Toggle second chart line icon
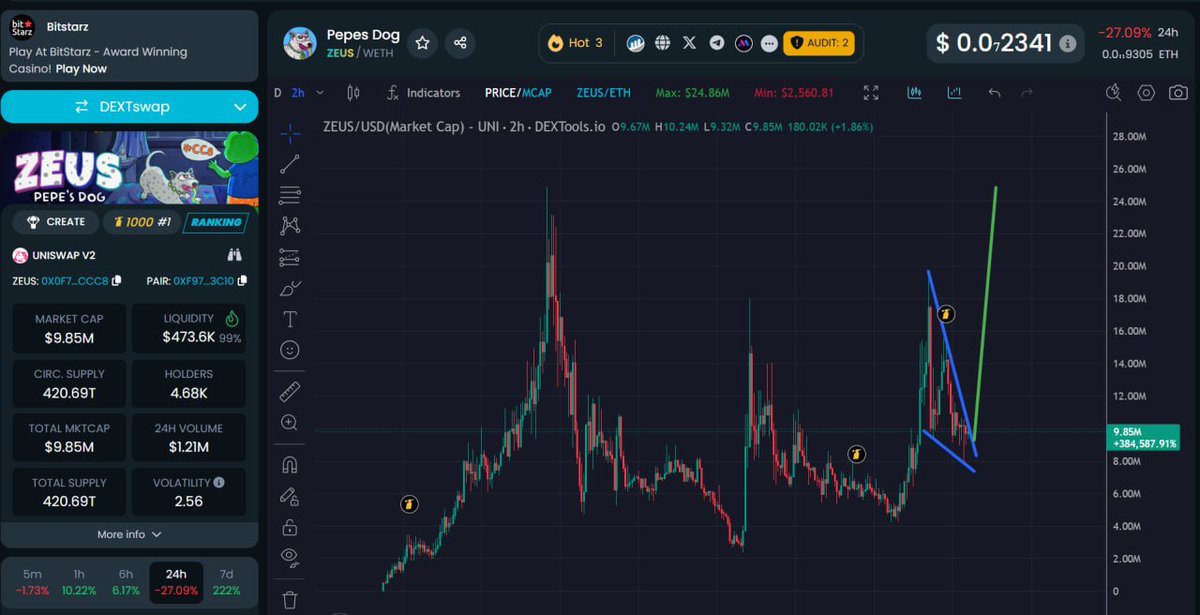Viewport: 1200px width, 615px height. pyautogui.click(x=954, y=93)
